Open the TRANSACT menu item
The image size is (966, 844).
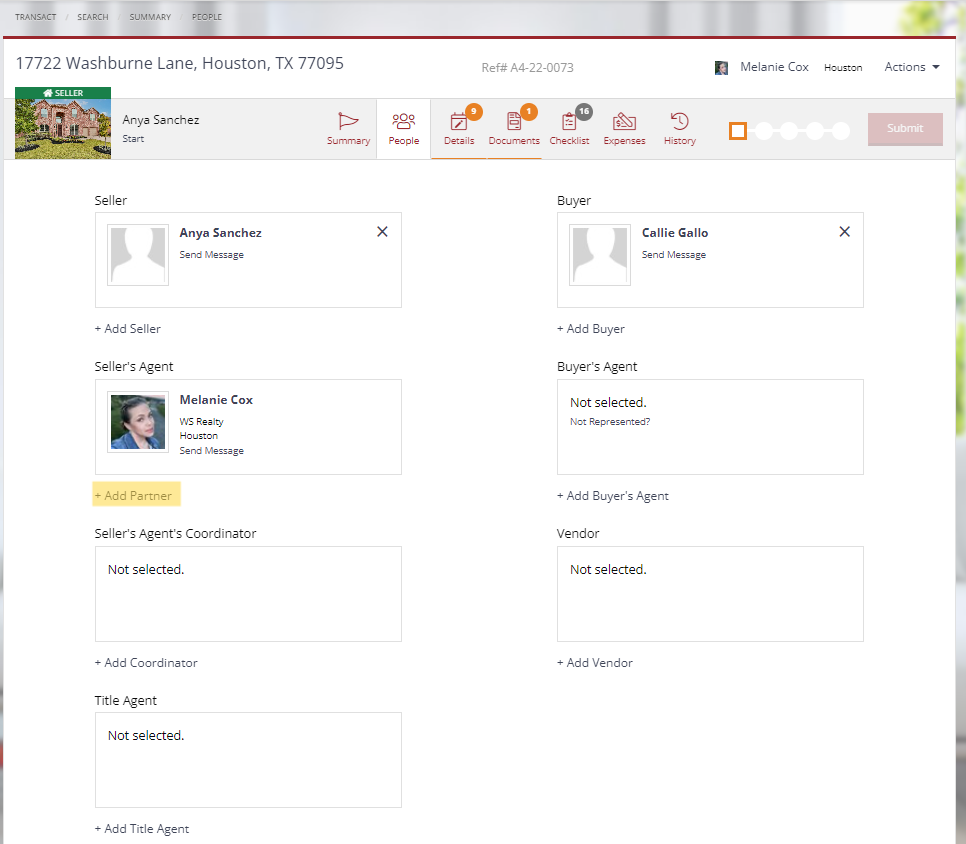click(35, 16)
